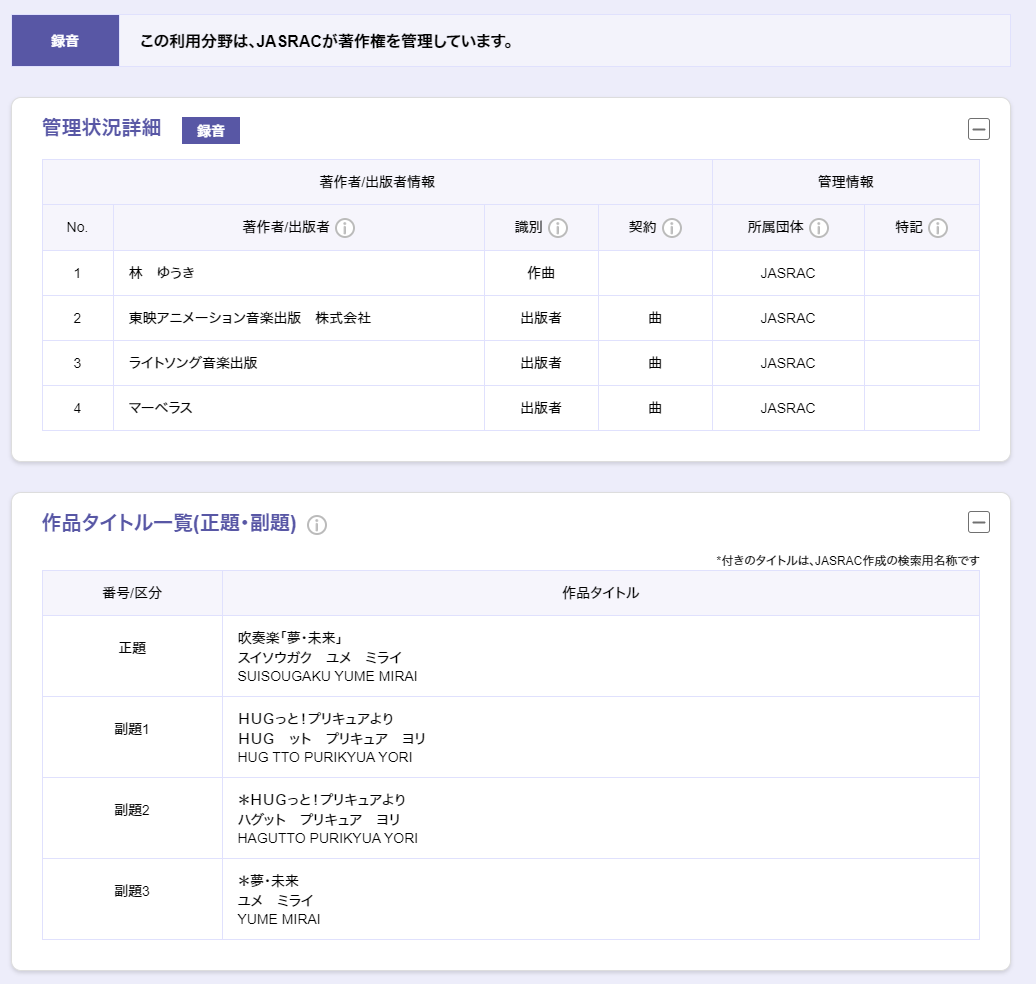Viewport: 1036px width, 984px height.
Task: Open info icon next to 識別 header
Action: [x=558, y=228]
